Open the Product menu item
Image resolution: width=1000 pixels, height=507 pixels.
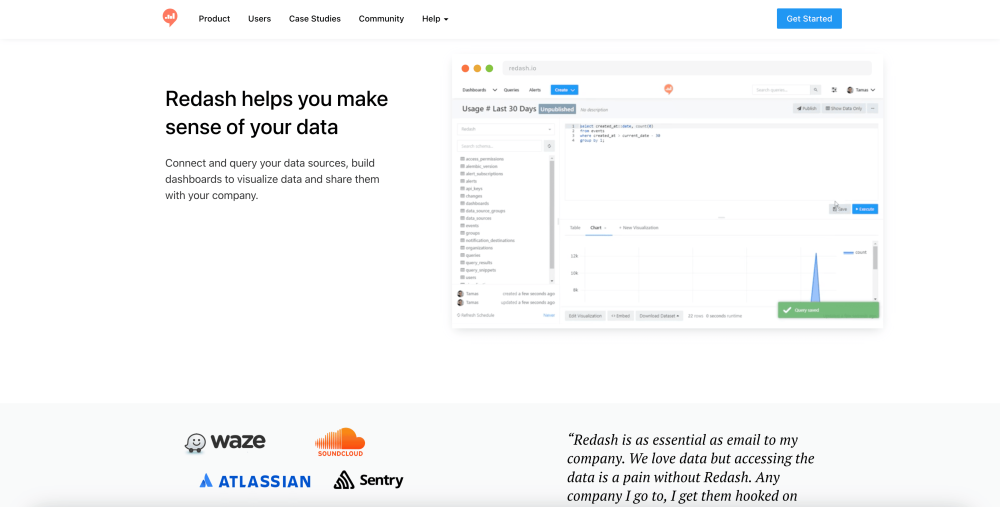coord(214,19)
